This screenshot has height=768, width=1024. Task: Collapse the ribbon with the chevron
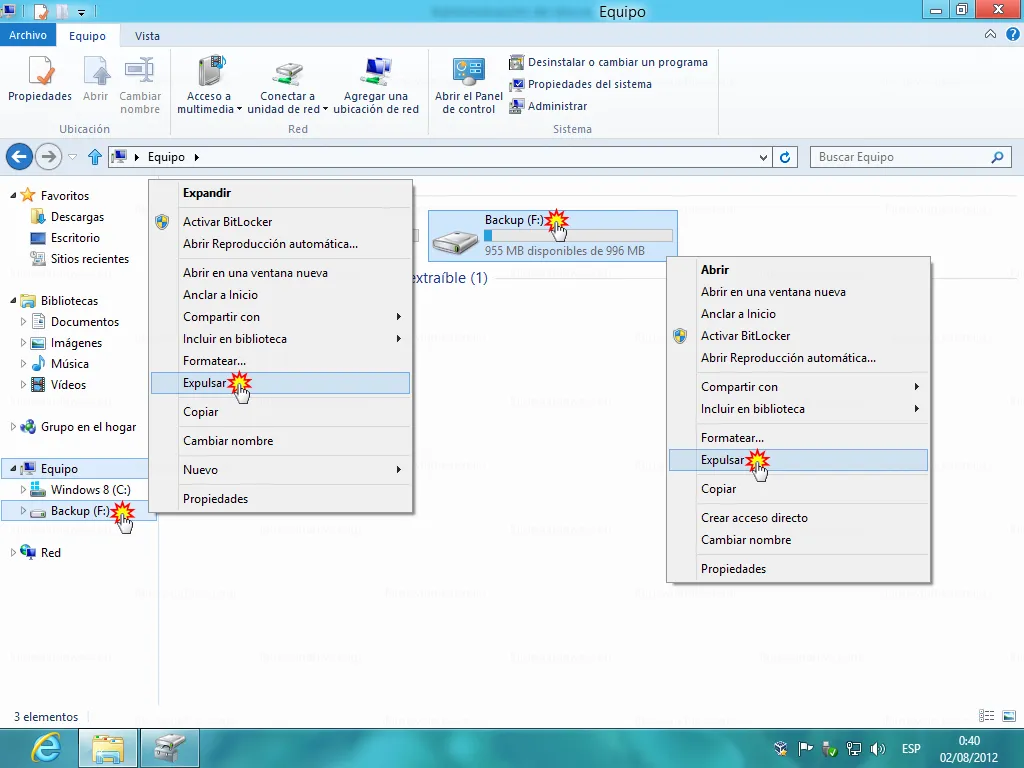[x=990, y=35]
